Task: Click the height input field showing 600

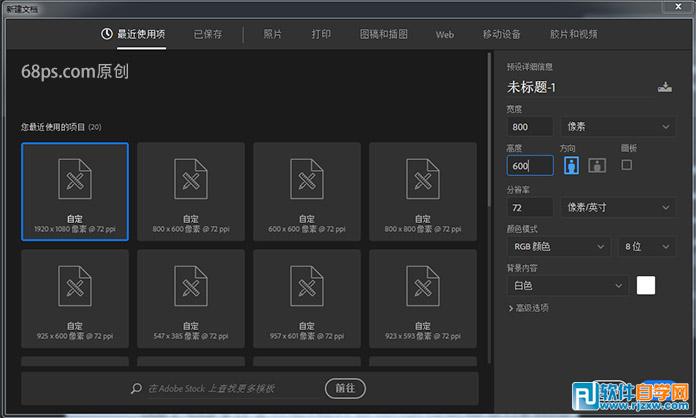Action: click(x=530, y=166)
